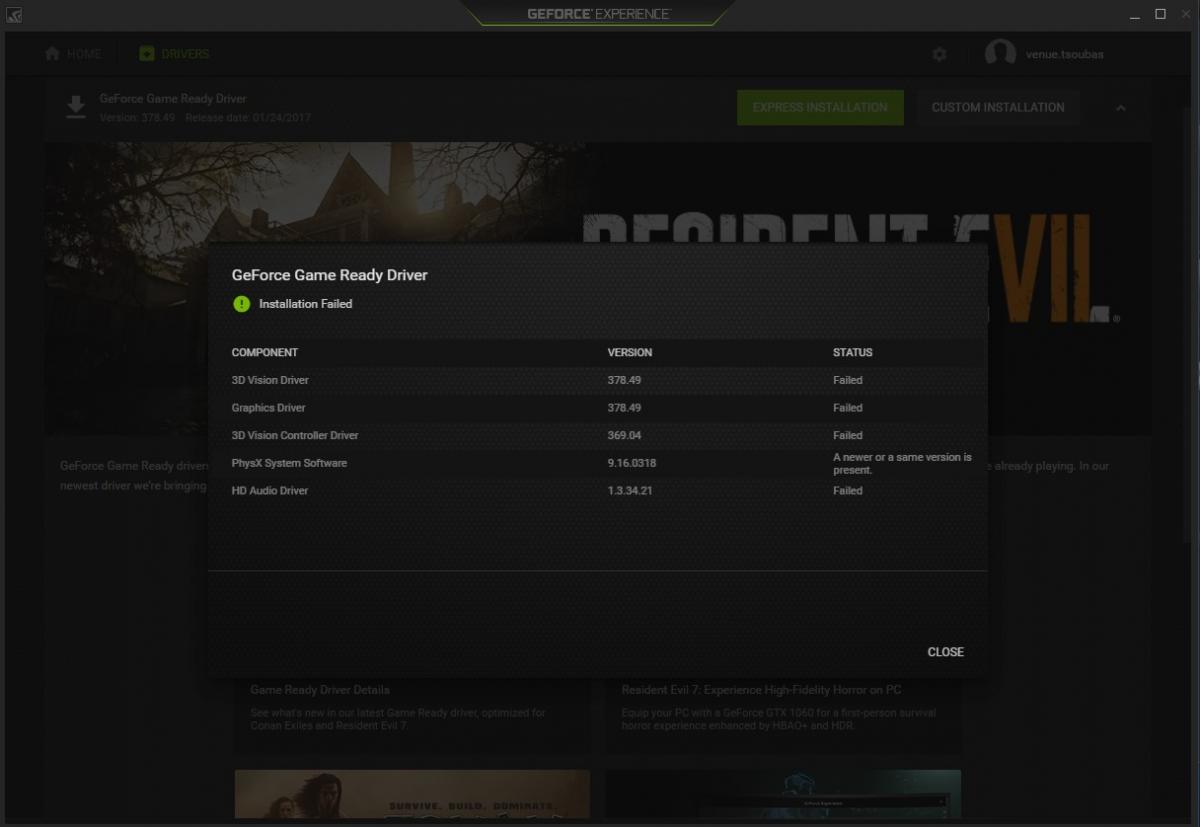Click the driver download arrow icon
1200x827 pixels.
tap(76, 107)
